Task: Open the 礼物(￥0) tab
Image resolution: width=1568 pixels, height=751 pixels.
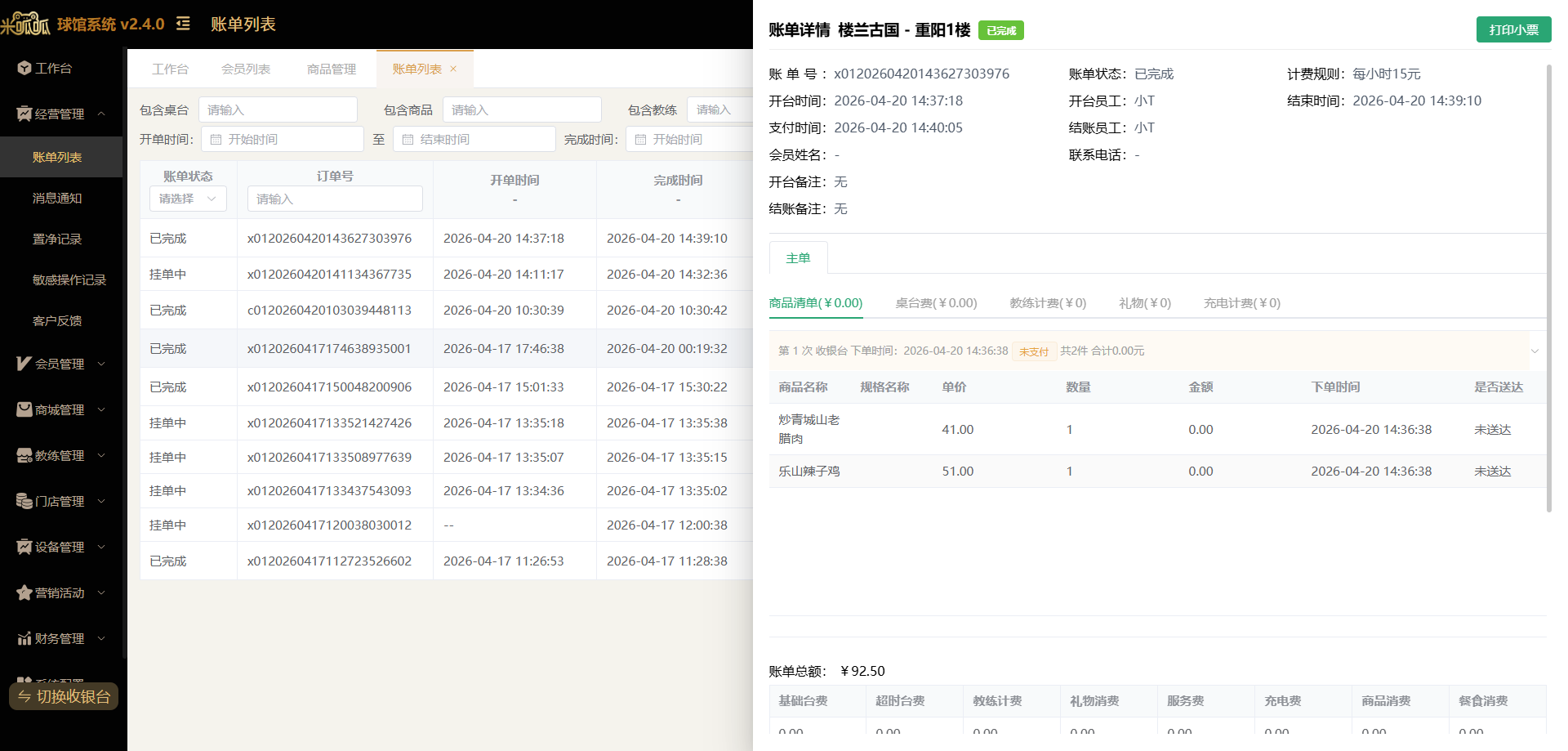Action: tap(1145, 303)
